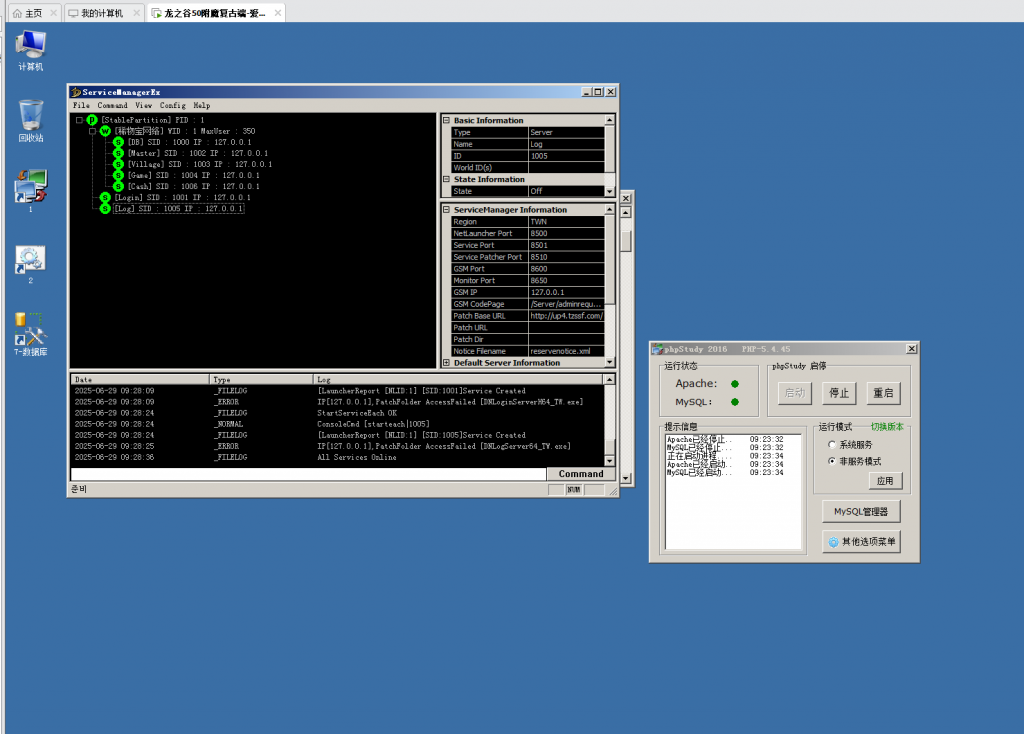Click the ServiceManagerEx title bar icon
The width and height of the screenshot is (1024, 734).
(x=76, y=92)
